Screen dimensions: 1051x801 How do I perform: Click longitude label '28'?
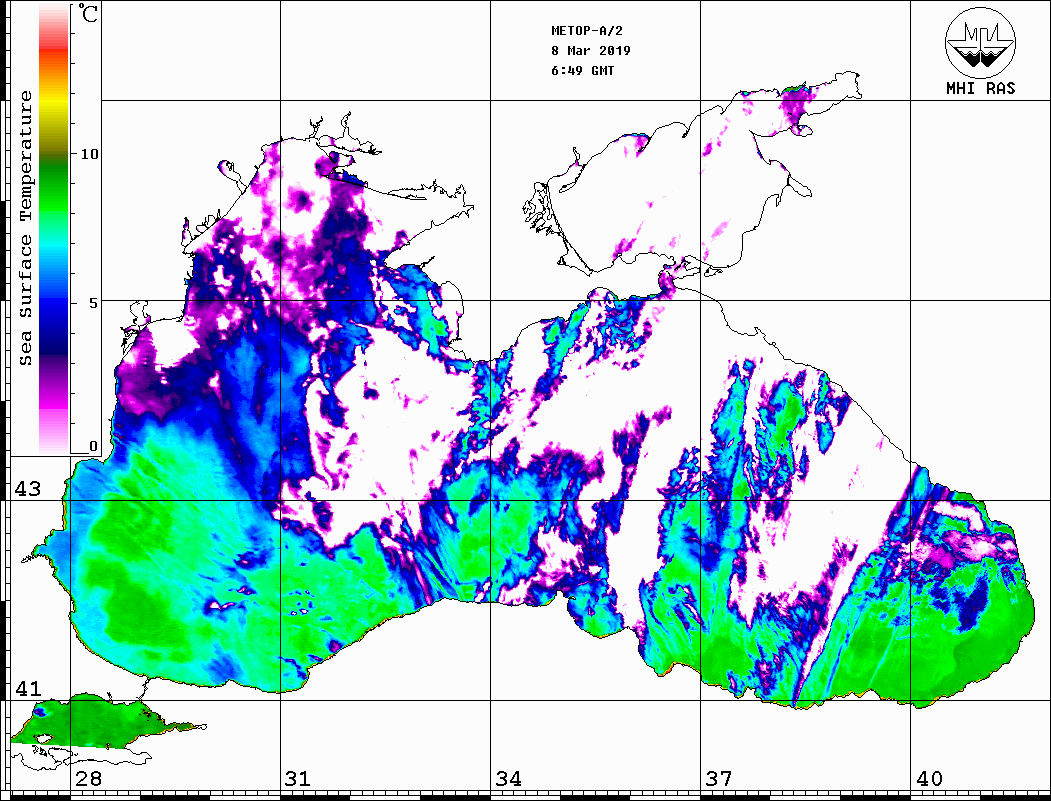(x=88, y=779)
